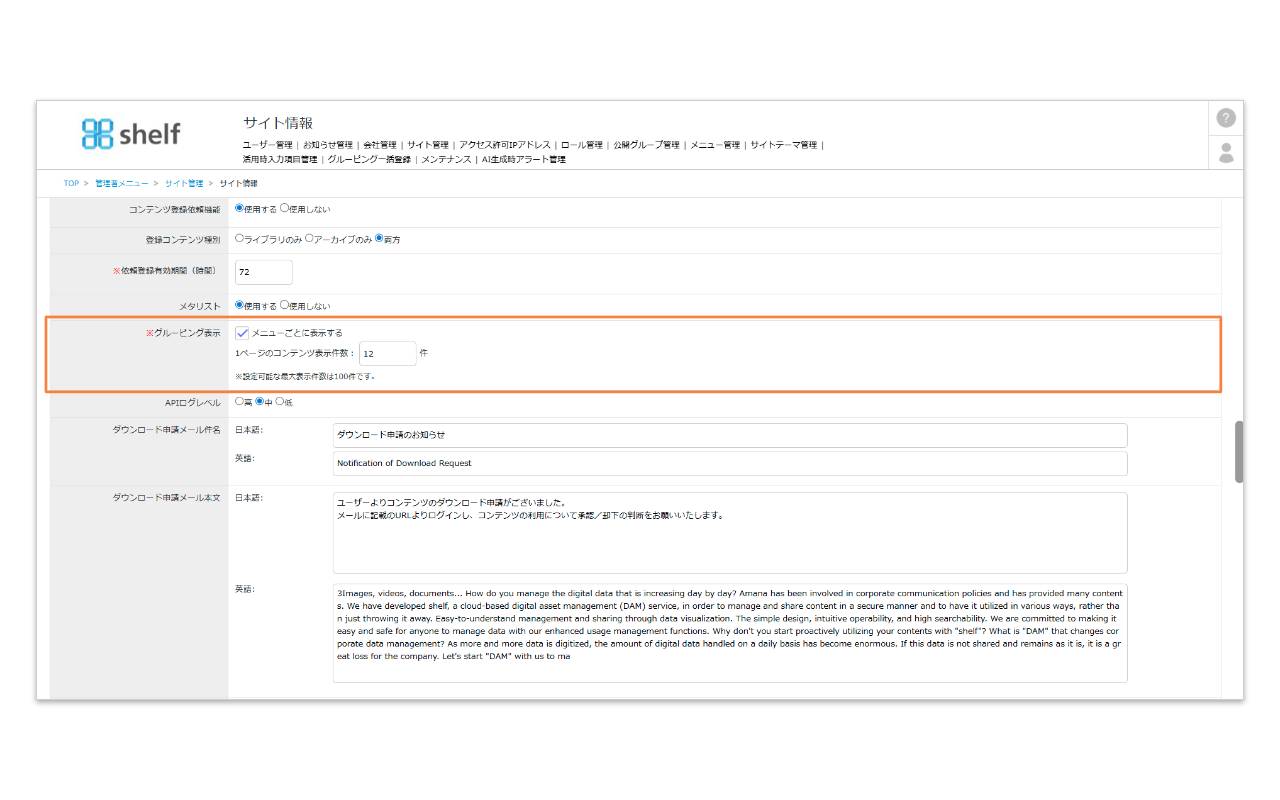Select 使用しない for メタリスト

point(285,305)
